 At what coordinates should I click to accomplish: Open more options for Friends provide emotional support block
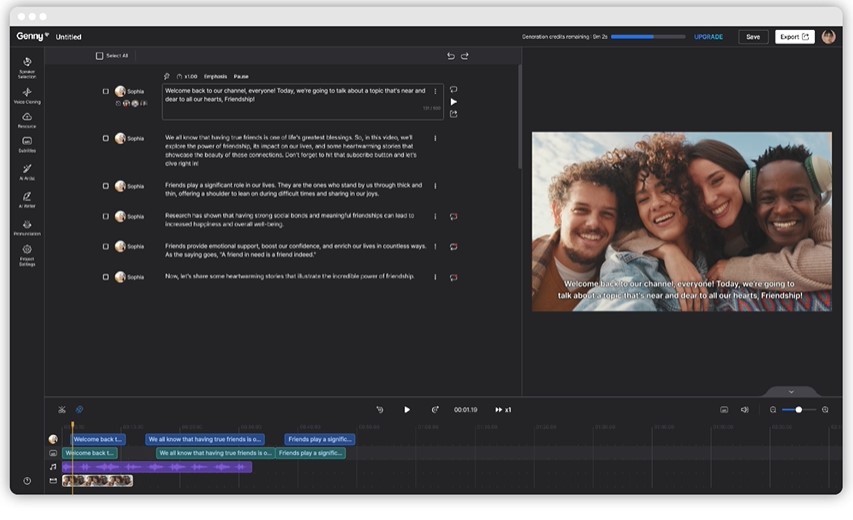tap(435, 246)
